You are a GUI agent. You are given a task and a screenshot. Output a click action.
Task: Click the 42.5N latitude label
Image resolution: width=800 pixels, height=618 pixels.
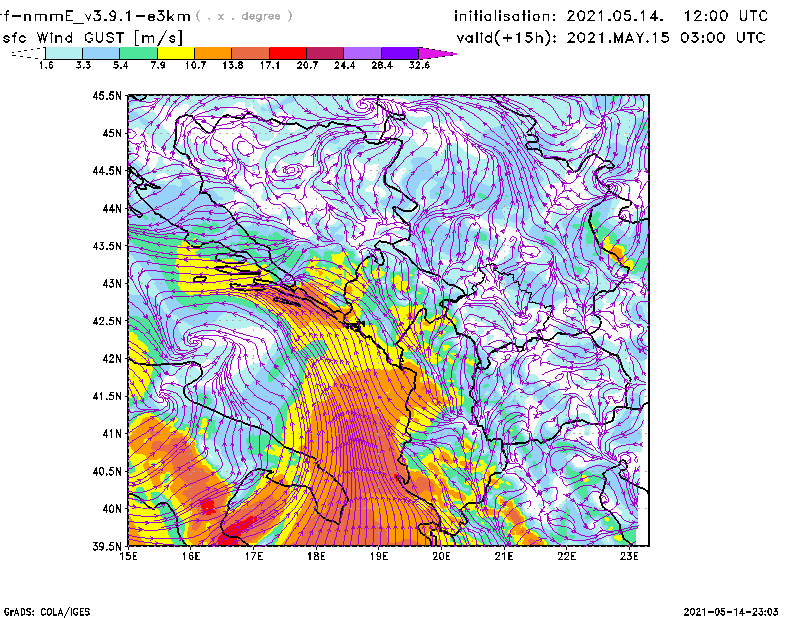point(107,321)
